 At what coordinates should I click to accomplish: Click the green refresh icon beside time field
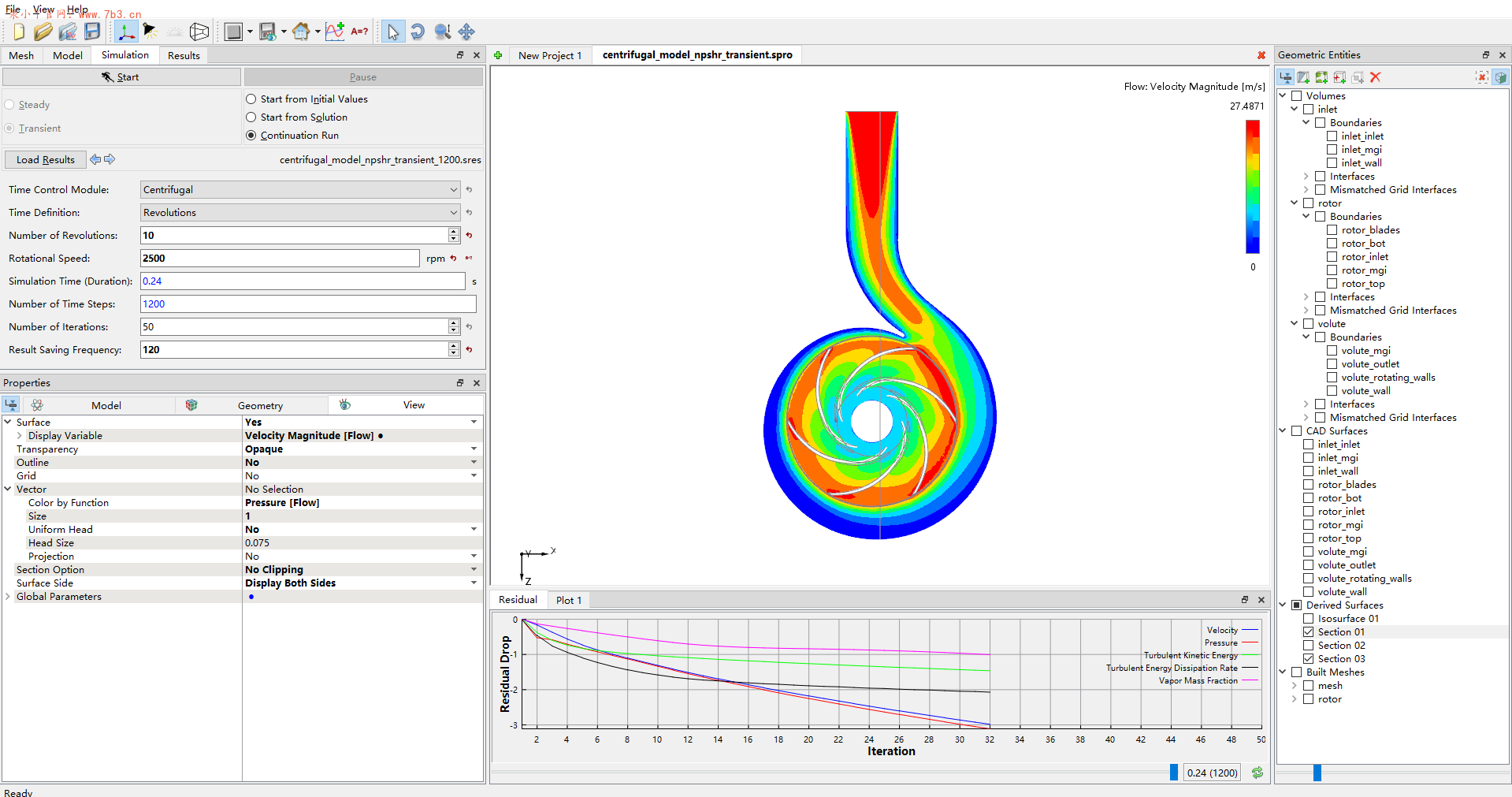1258,773
